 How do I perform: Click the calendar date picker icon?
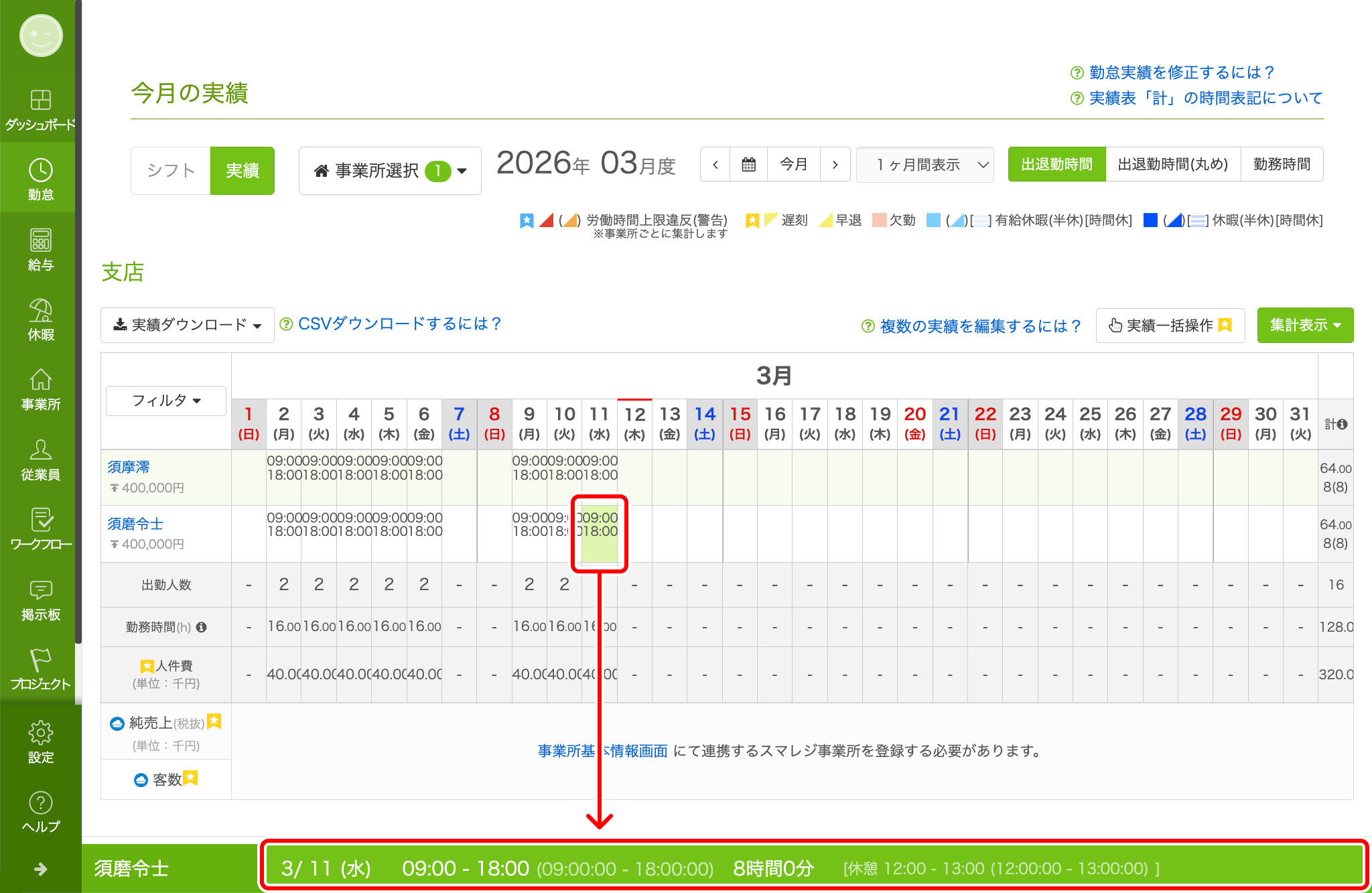tap(749, 164)
